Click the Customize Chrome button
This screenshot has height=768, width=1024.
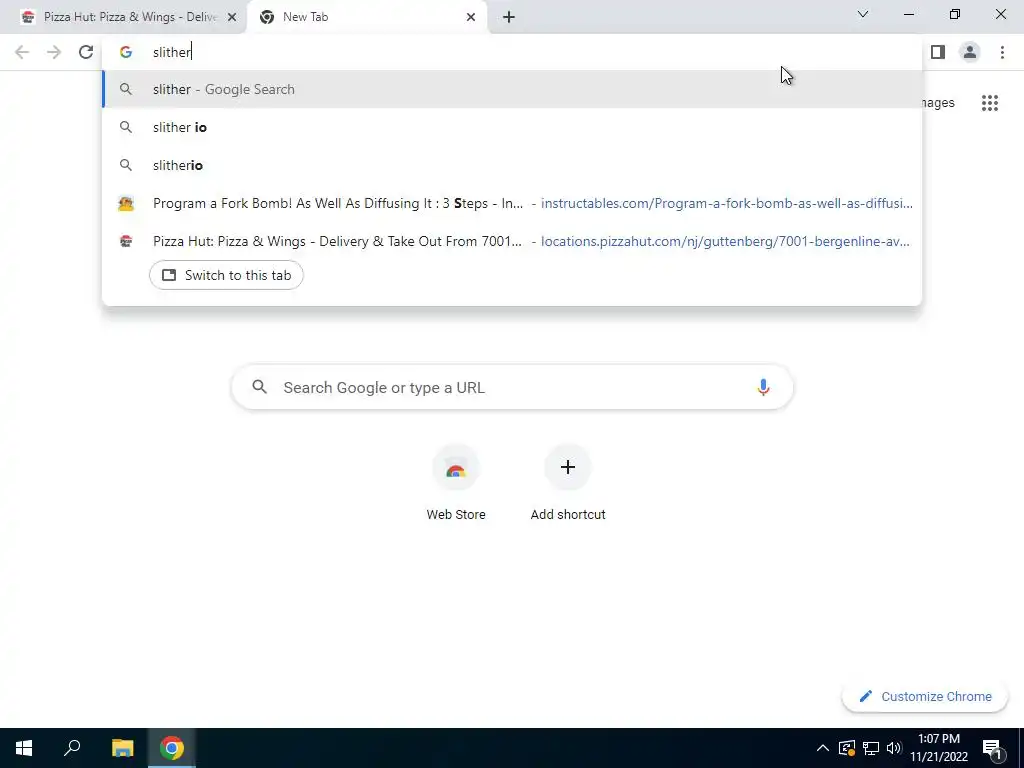[924, 696]
